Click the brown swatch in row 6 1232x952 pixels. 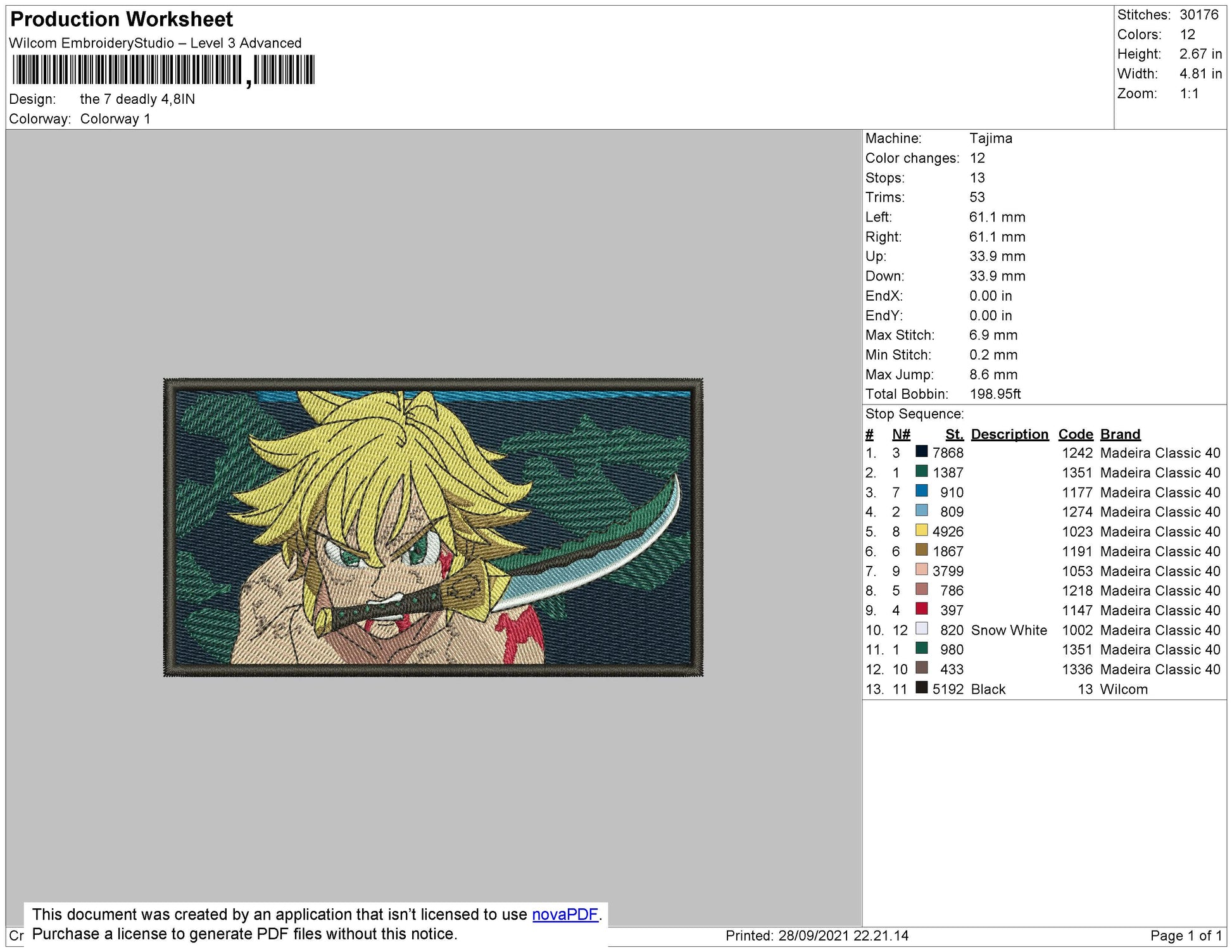click(x=921, y=550)
